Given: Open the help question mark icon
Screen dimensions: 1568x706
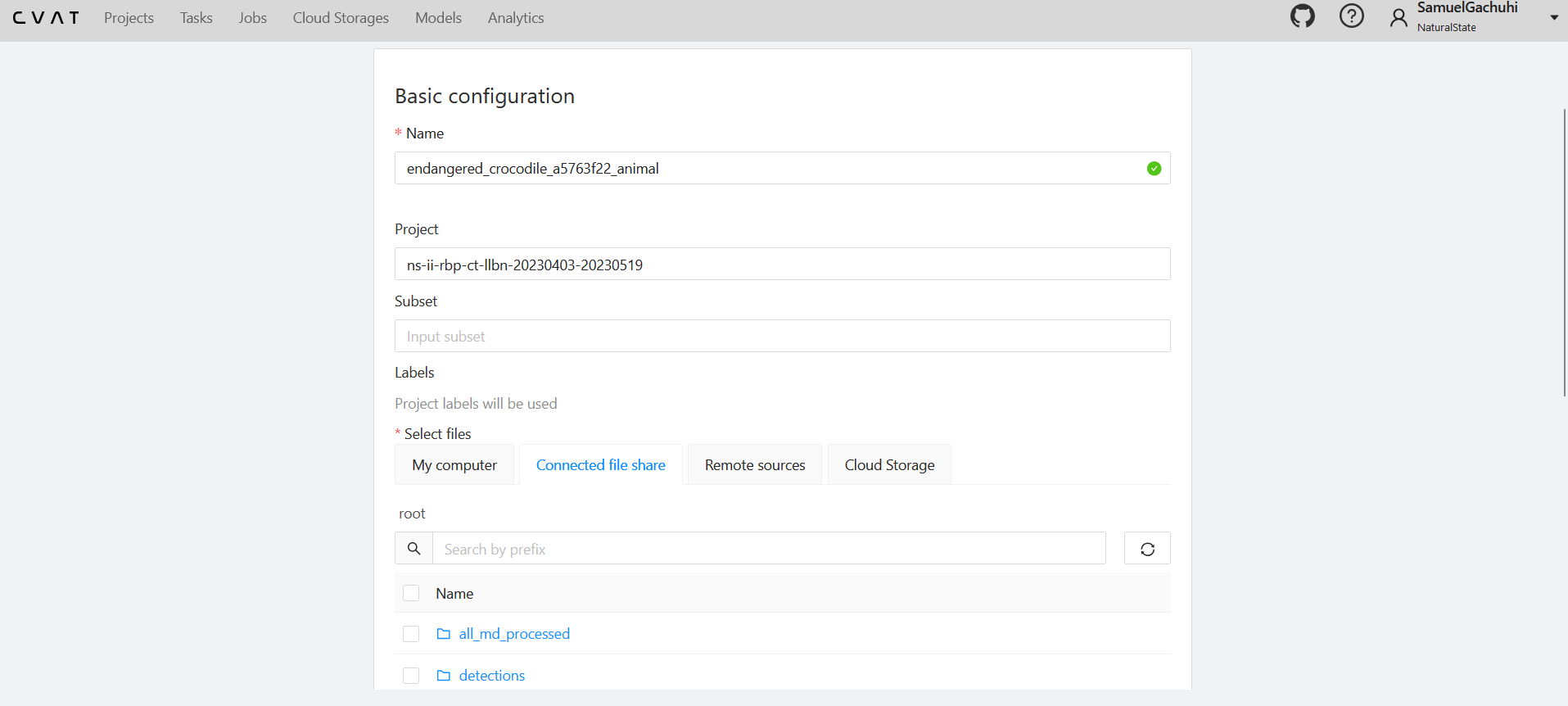Looking at the screenshot, I should 1351,16.
